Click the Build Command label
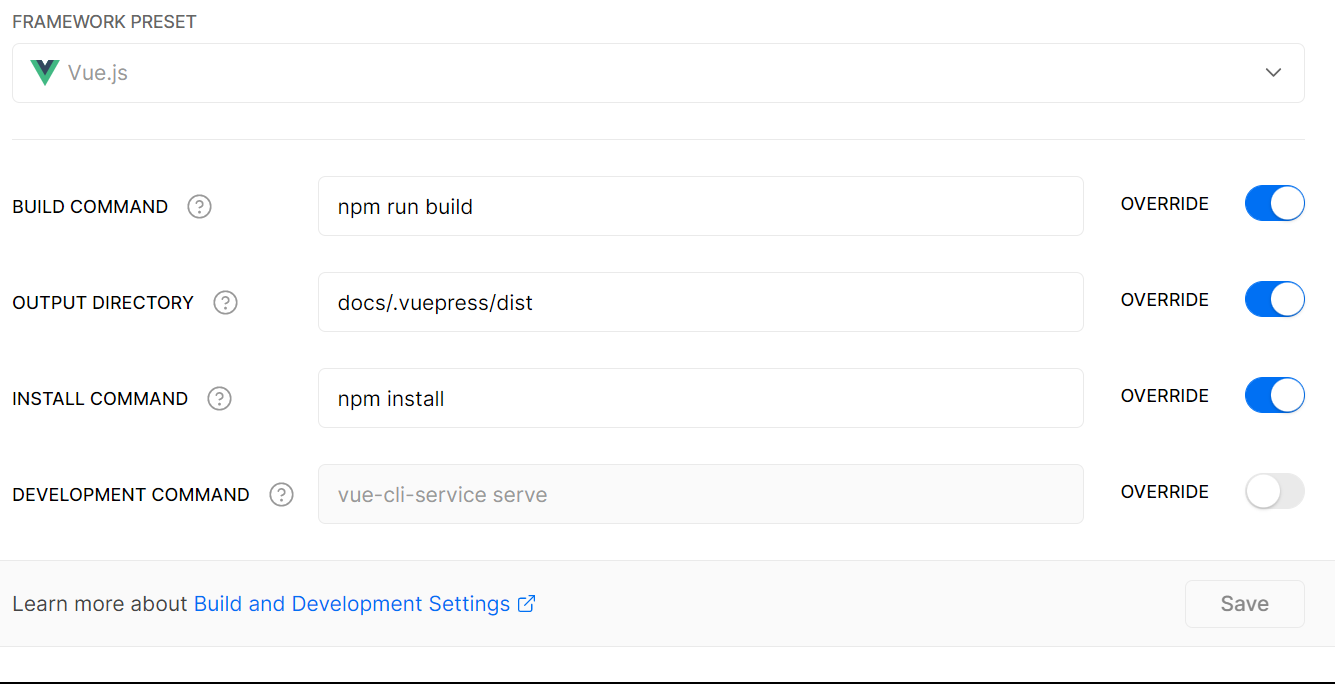This screenshot has height=684, width=1335. coord(90,207)
